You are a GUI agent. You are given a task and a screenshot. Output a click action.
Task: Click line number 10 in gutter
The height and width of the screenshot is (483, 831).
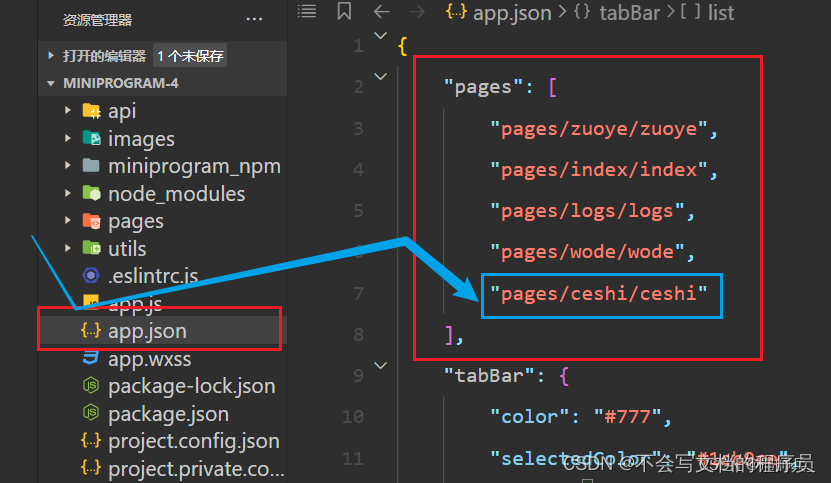click(x=353, y=417)
